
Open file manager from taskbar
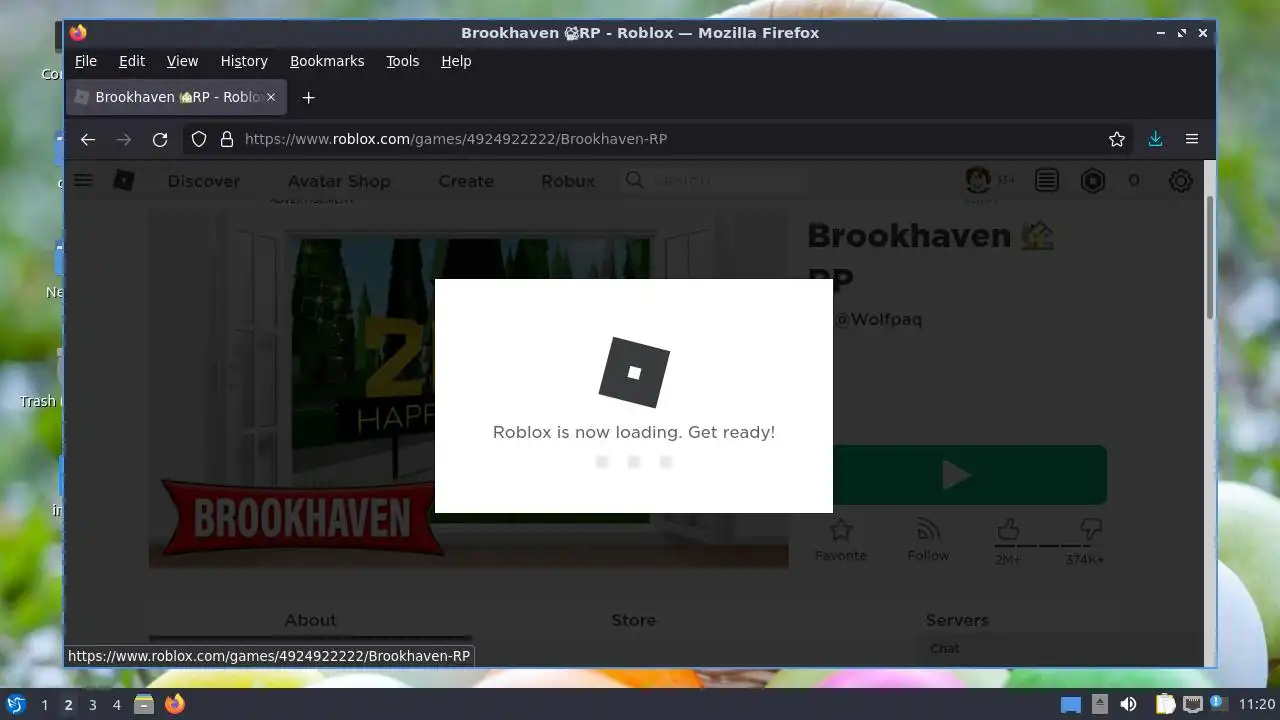tap(144, 704)
